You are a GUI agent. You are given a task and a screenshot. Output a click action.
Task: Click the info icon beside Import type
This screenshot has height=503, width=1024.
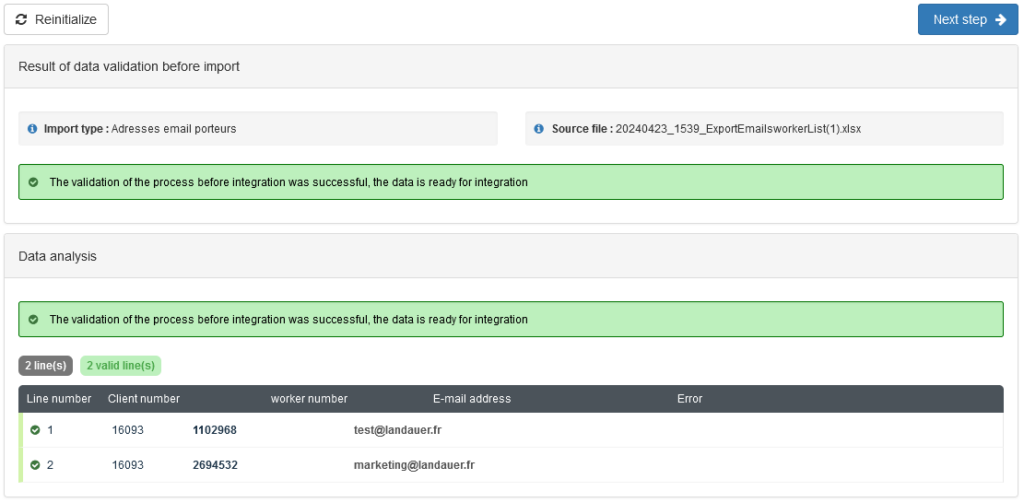click(33, 129)
